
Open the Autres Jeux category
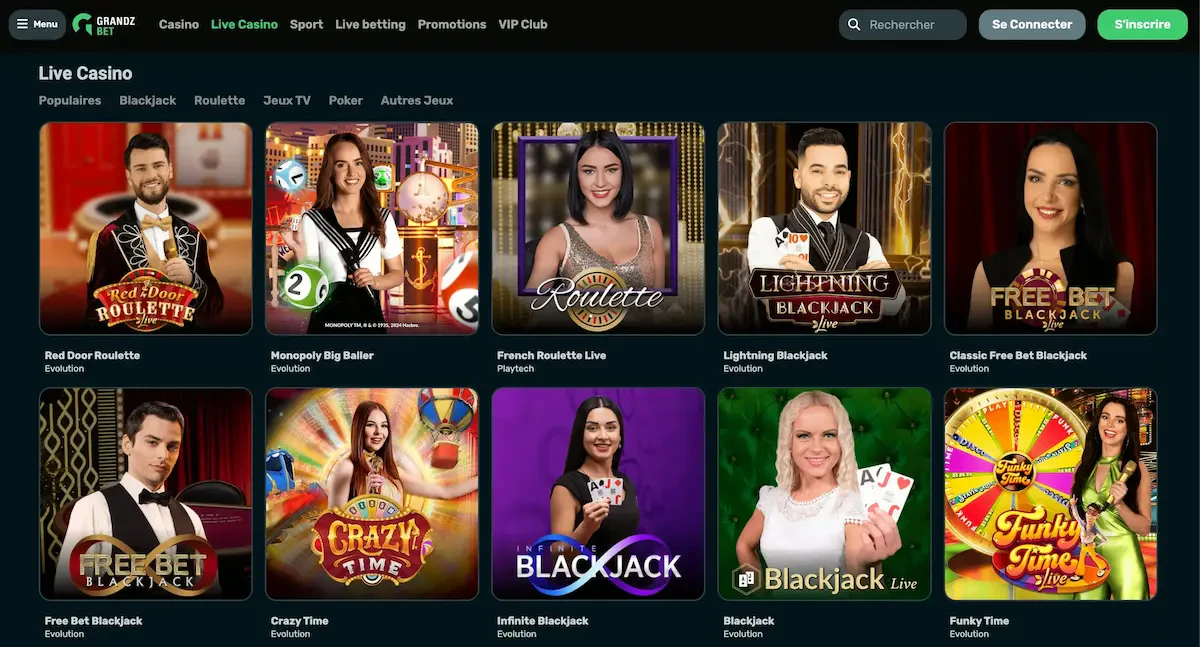417,100
